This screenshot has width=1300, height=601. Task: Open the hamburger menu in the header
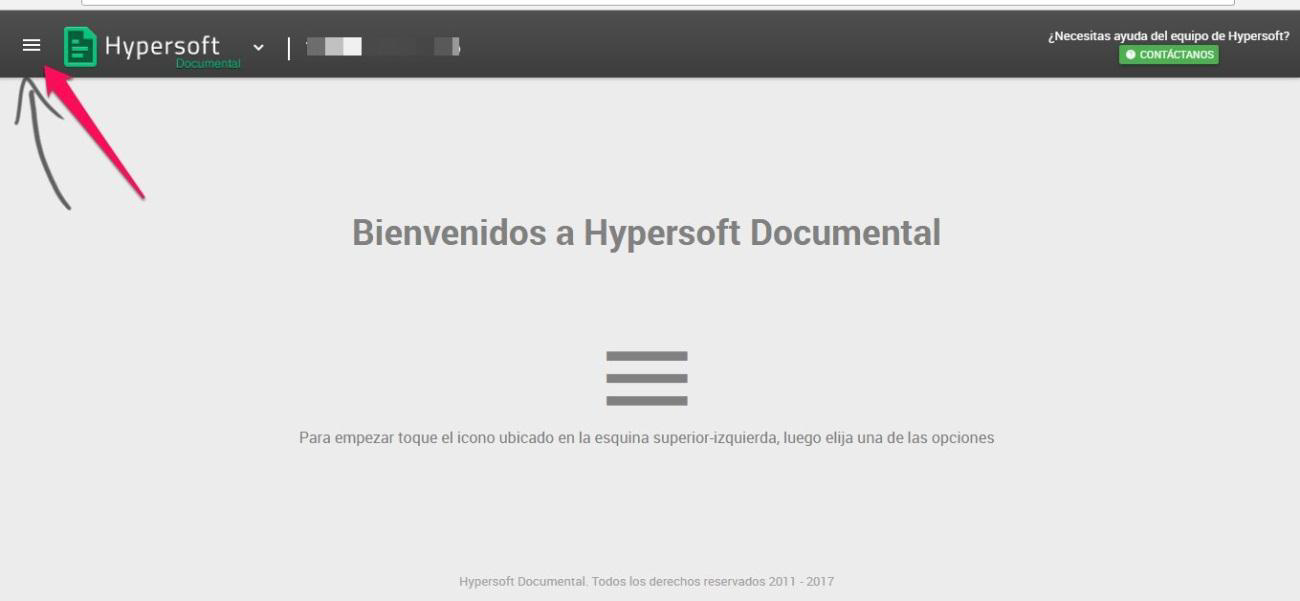[x=32, y=45]
